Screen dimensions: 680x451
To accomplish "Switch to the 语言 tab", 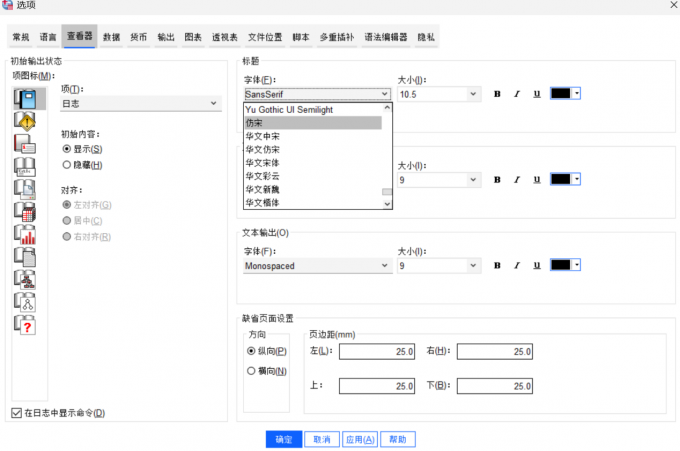I will tap(48, 37).
